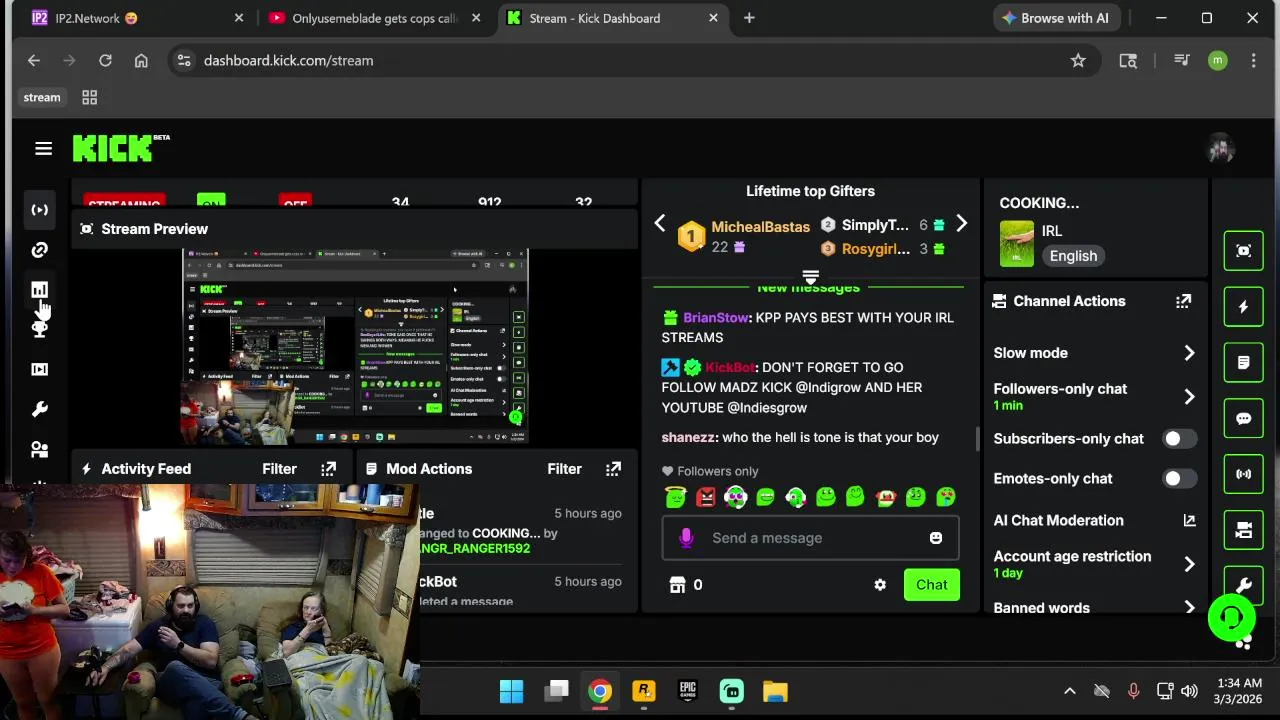Click the green Chat send button
The height and width of the screenshot is (720, 1280).
(932, 585)
